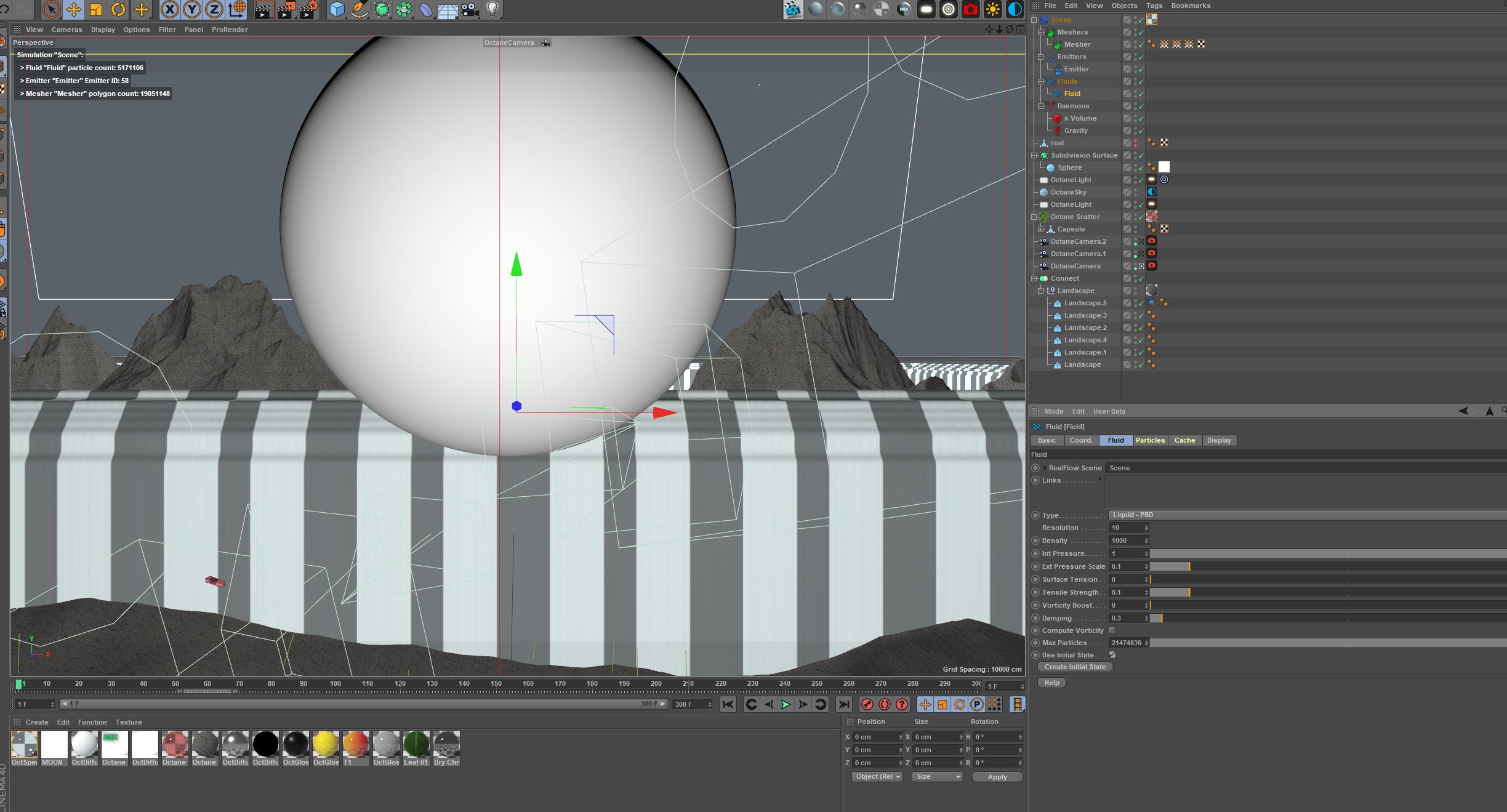Add a Floor environment object
This screenshot has height=812, width=1507.
(448, 9)
